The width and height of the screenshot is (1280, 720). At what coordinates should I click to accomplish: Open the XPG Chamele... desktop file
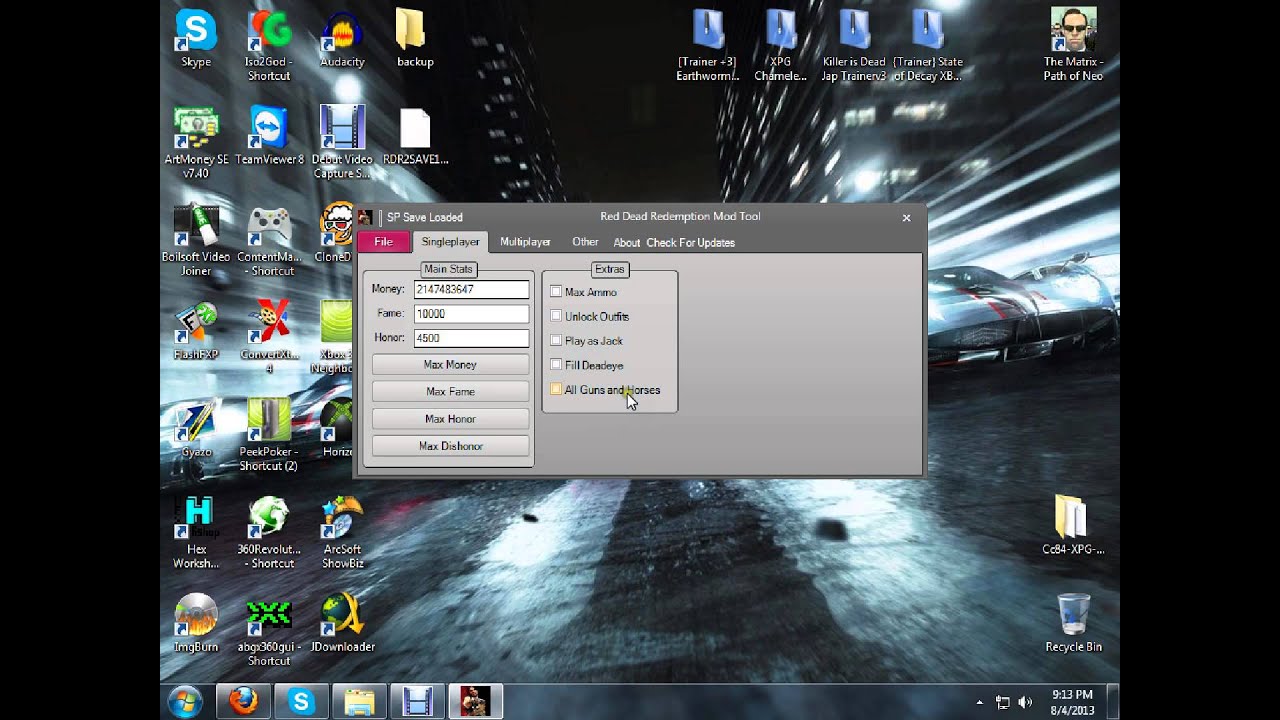tap(780, 46)
